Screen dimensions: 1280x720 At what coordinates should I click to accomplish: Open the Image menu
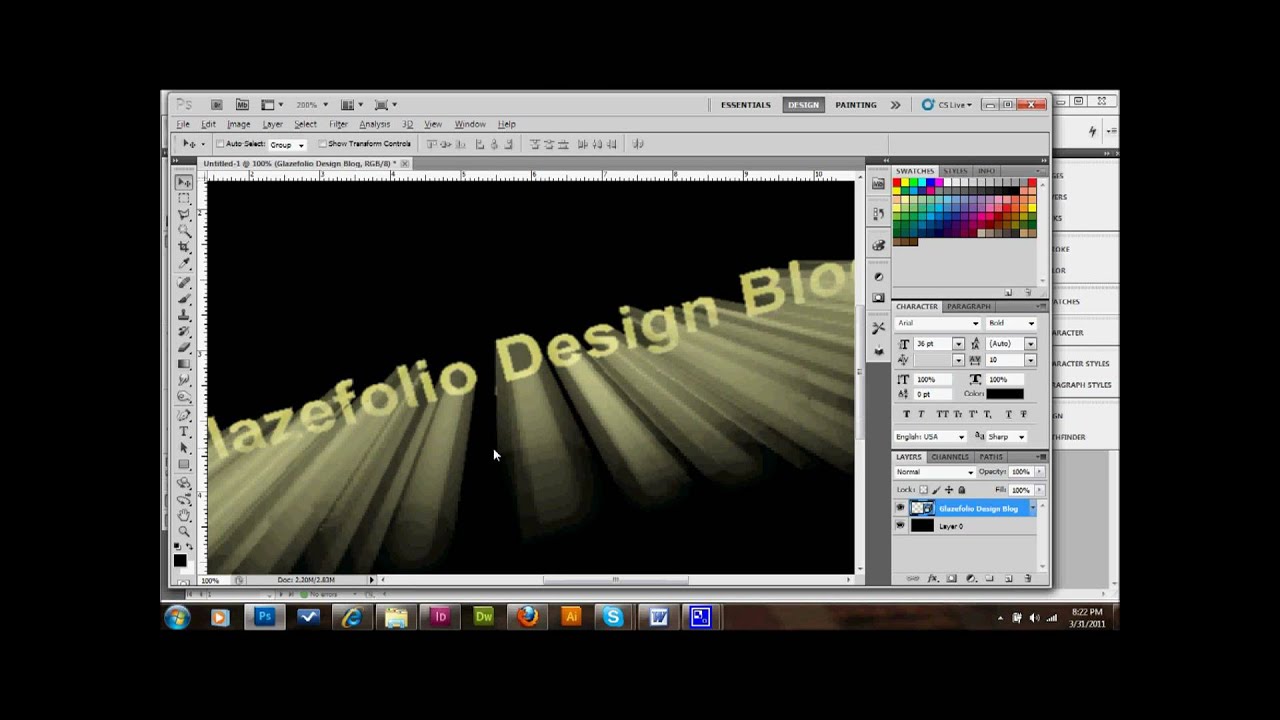coord(238,124)
